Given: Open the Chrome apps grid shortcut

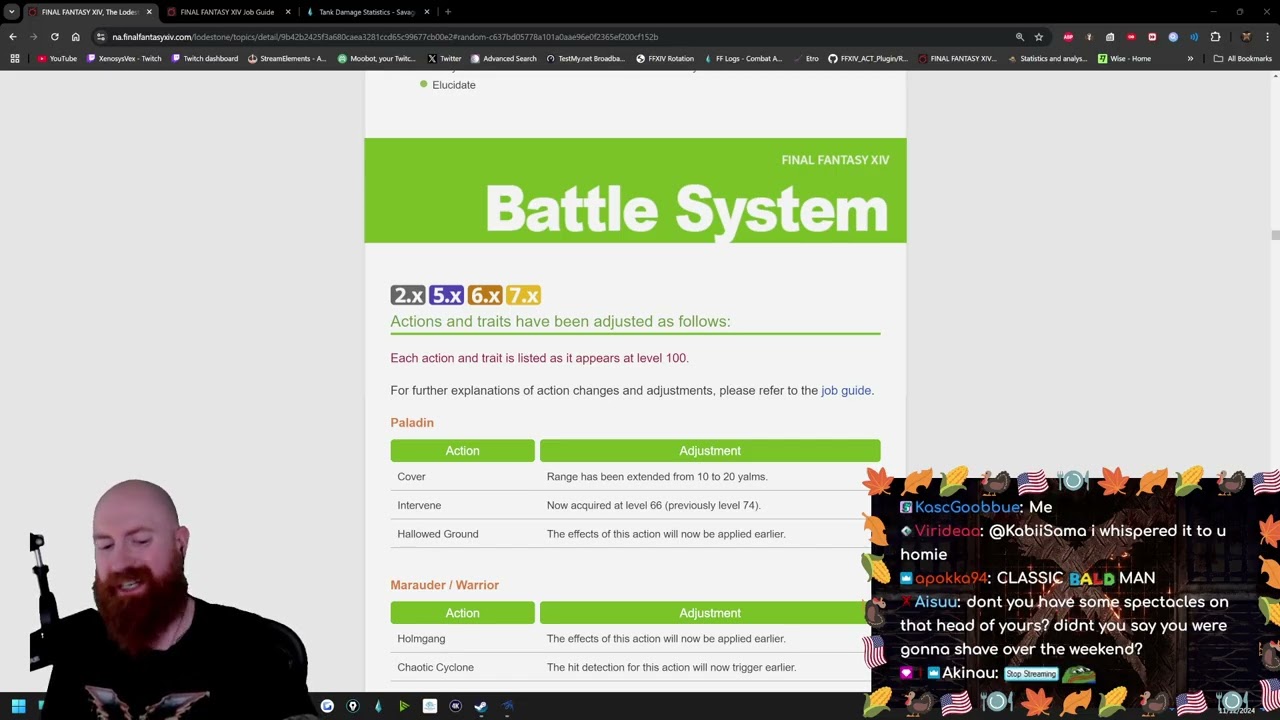Looking at the screenshot, I should point(15,59).
